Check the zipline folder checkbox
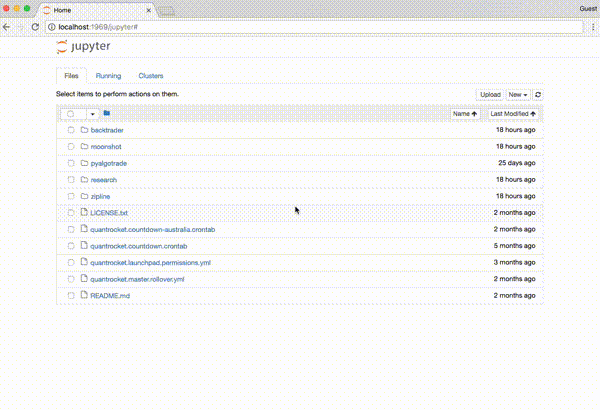The image size is (600, 410). pos(71,196)
